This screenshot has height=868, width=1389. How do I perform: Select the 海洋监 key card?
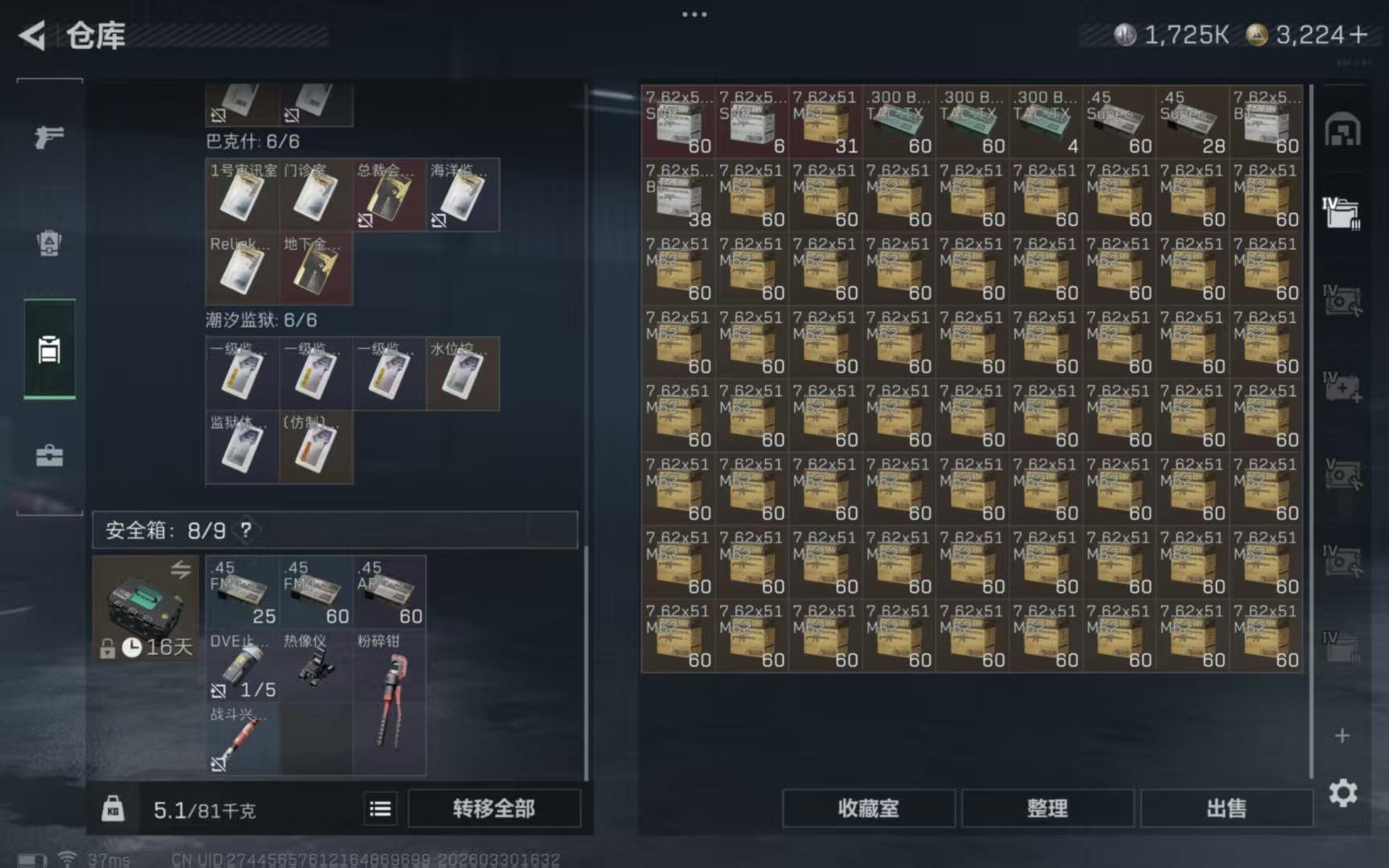coord(463,195)
